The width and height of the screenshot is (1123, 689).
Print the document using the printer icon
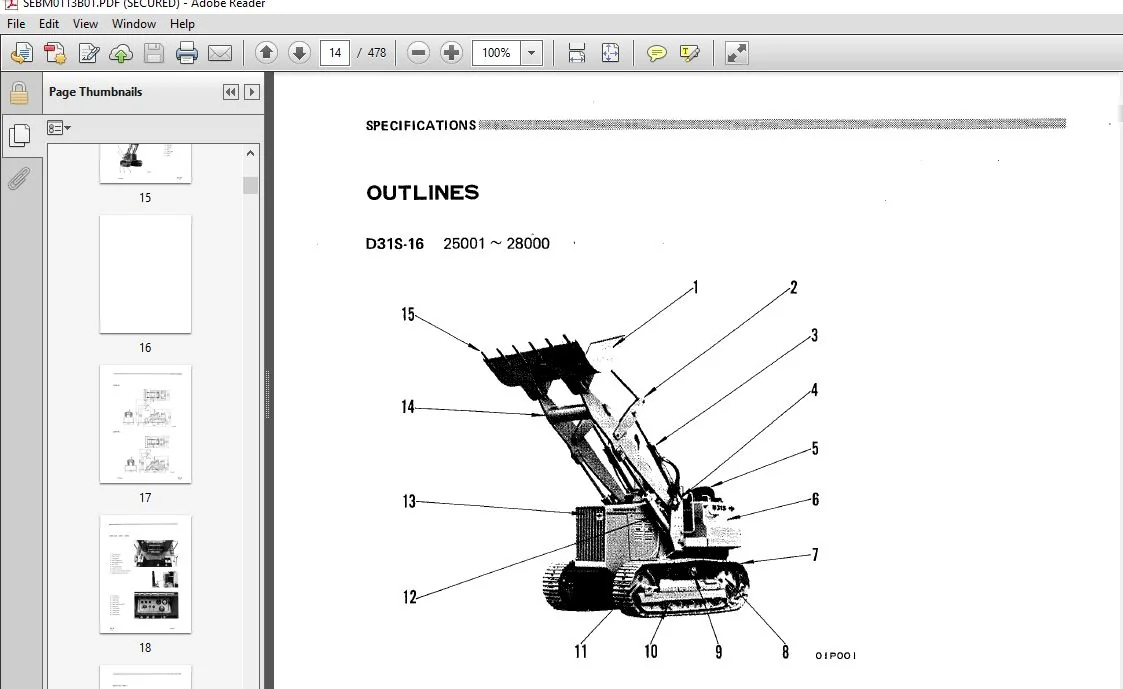(x=186, y=53)
